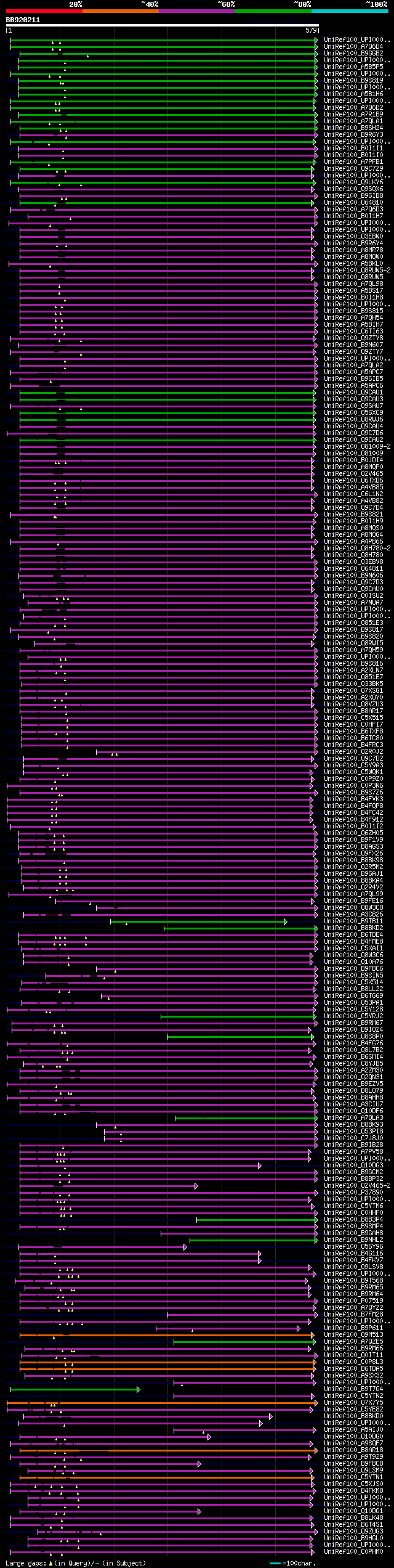This screenshot has height=1568, width=394.
Task: Pick label UniRef100_Q9LKY6
Action: [353, 182]
